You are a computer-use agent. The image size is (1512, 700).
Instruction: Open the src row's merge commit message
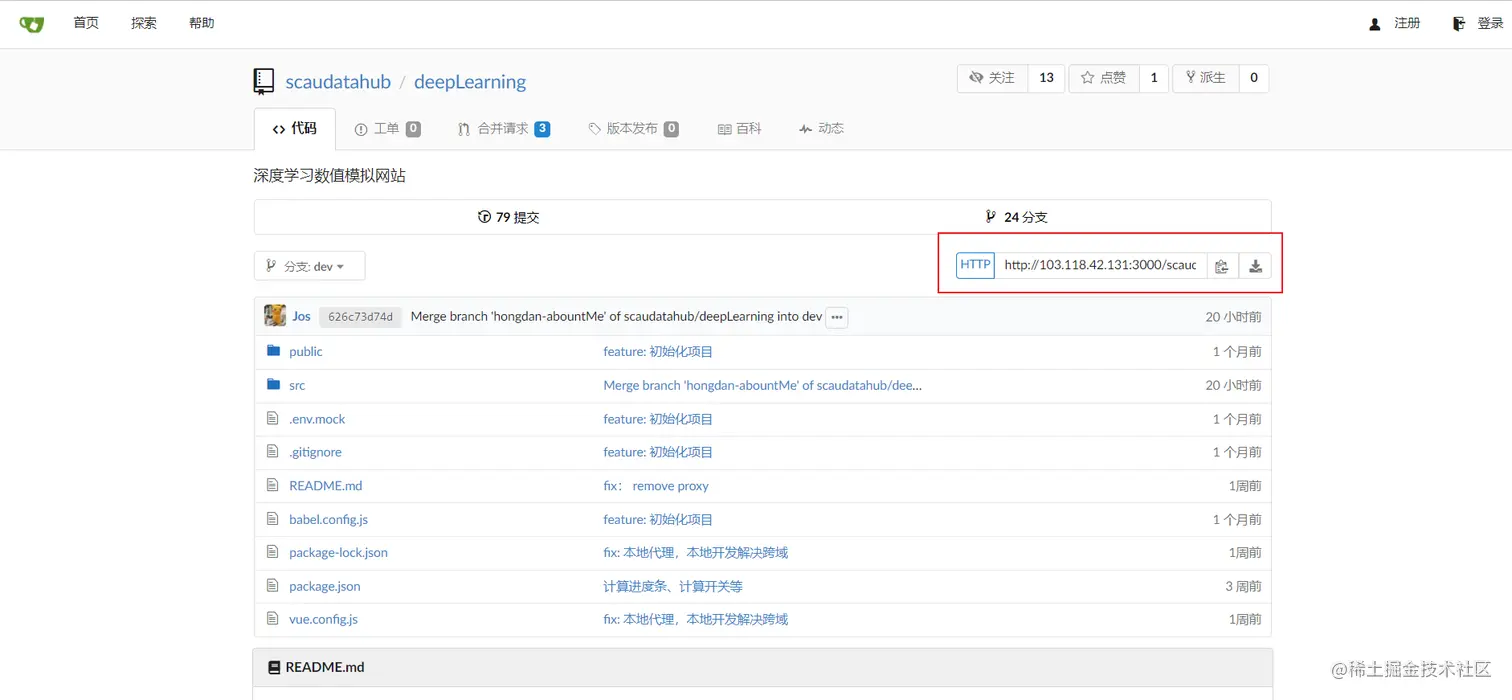click(762, 385)
